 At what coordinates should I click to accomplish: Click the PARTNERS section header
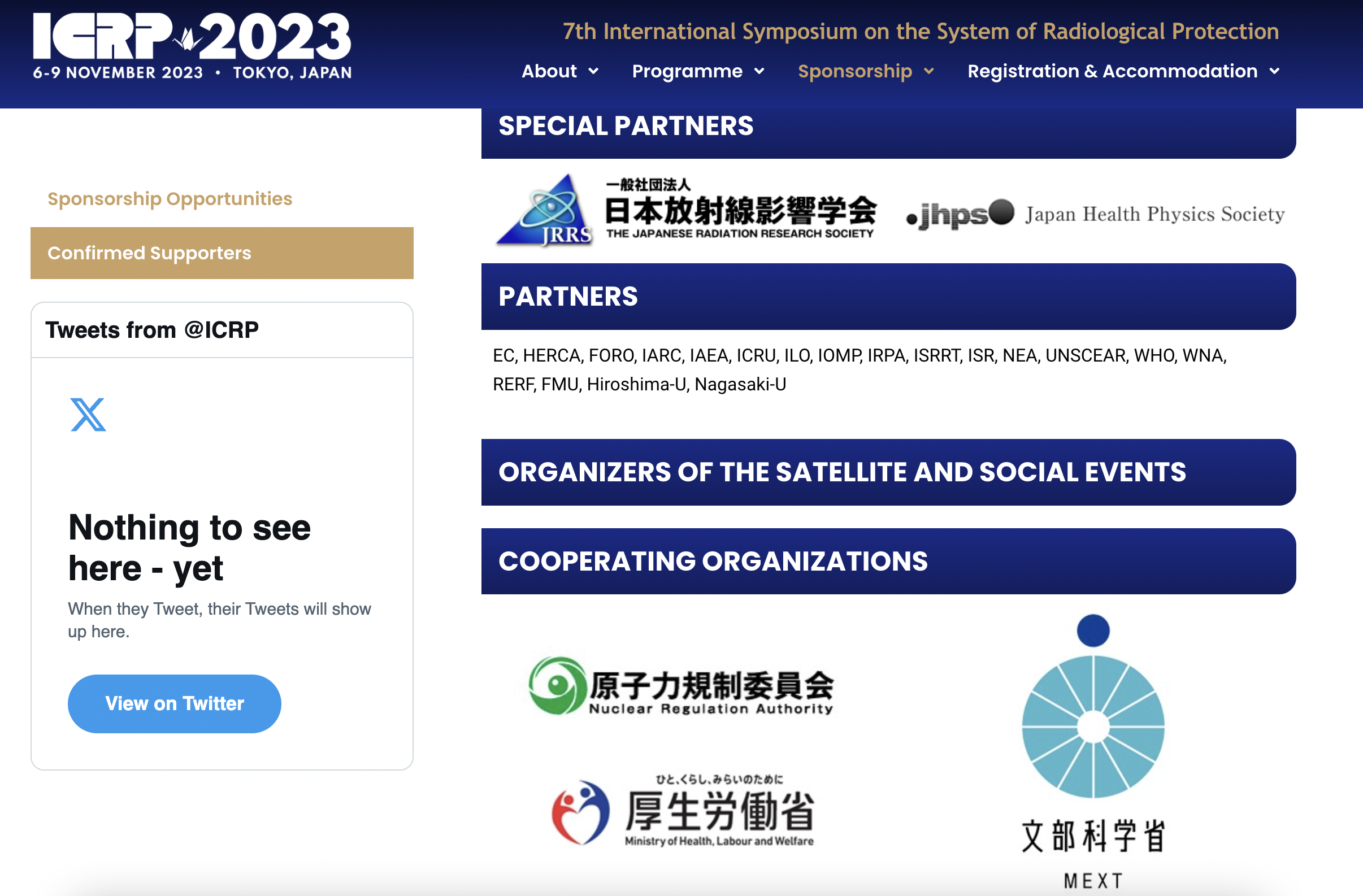[888, 297]
